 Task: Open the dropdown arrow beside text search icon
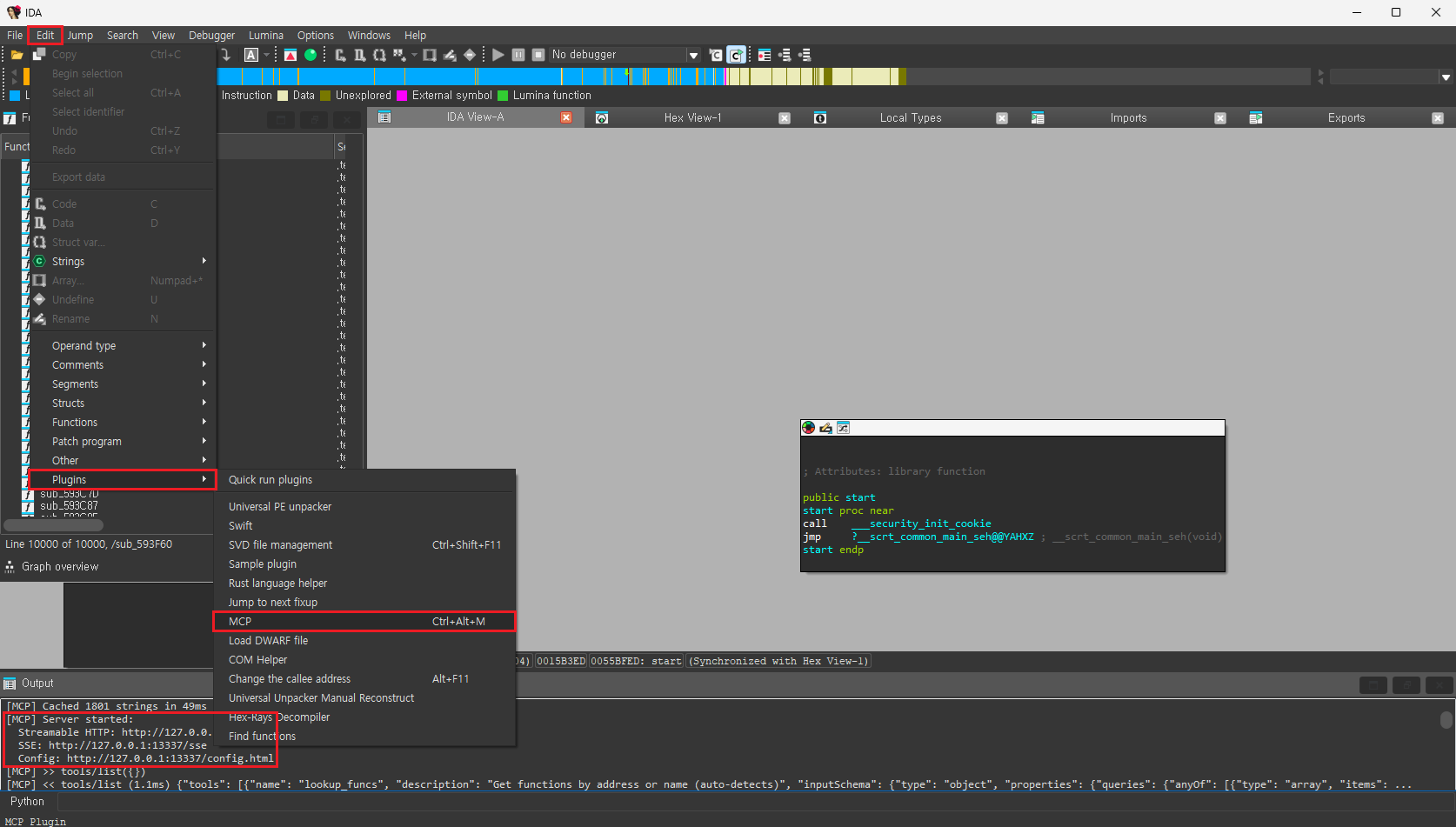point(266,55)
